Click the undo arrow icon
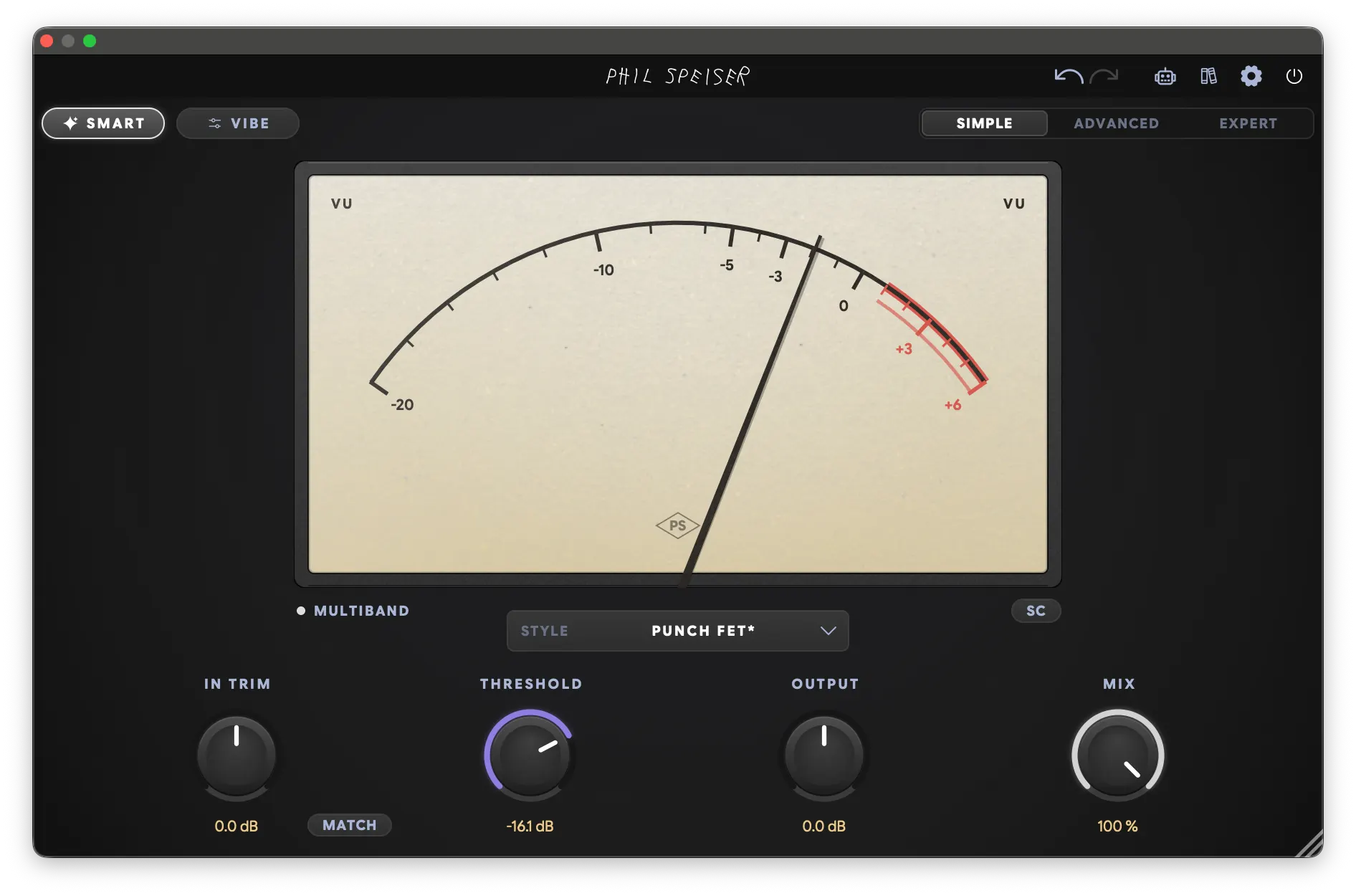 coord(1068,76)
